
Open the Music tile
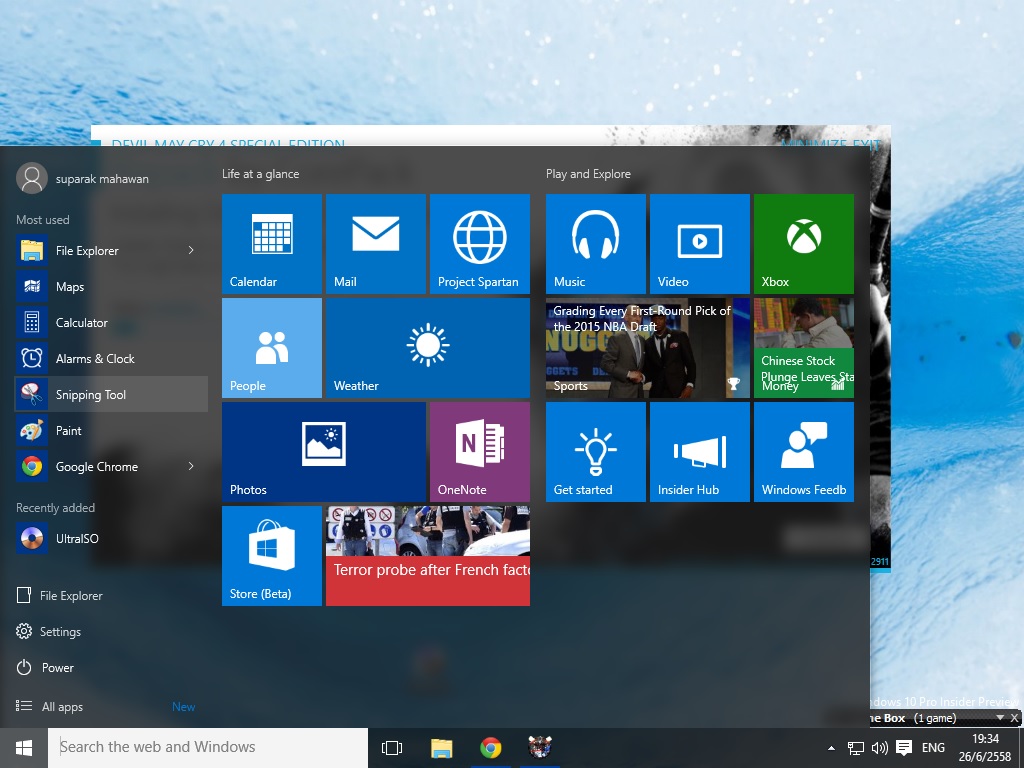click(x=596, y=244)
